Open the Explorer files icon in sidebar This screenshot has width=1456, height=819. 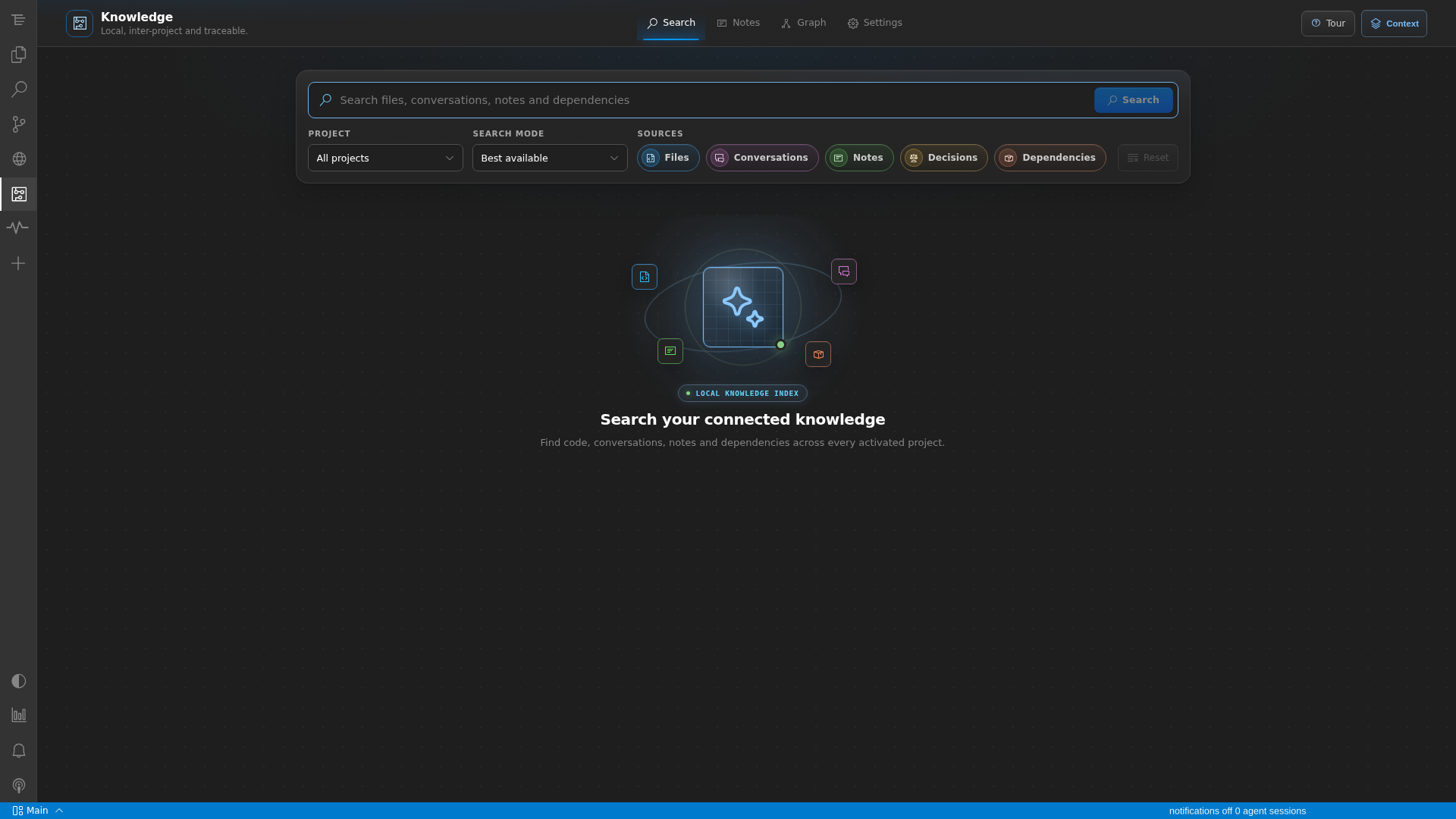pos(18,55)
